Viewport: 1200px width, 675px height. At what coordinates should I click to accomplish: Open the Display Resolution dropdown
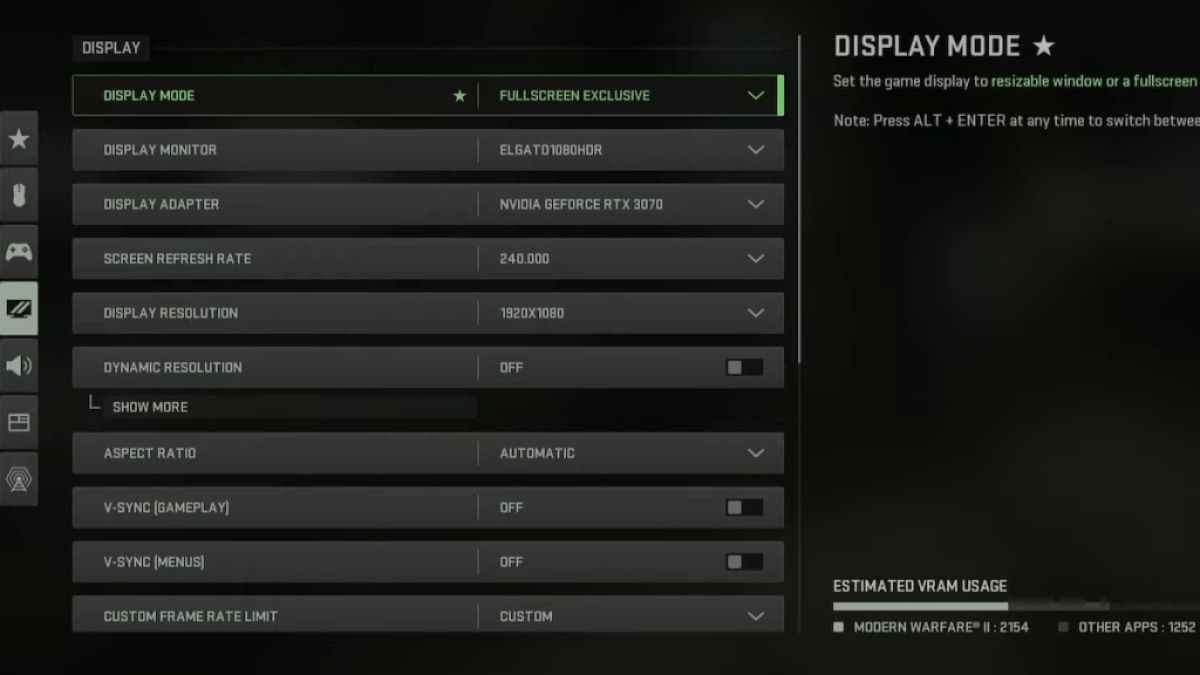[428, 313]
